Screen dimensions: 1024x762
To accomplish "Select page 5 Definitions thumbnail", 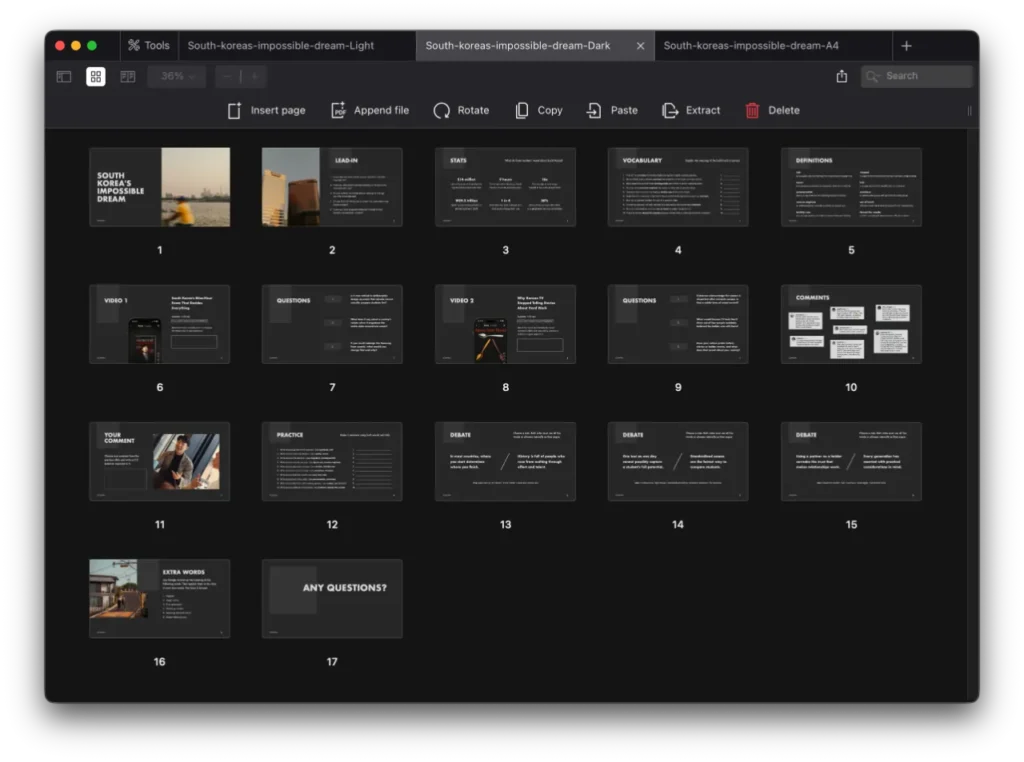I will 851,187.
